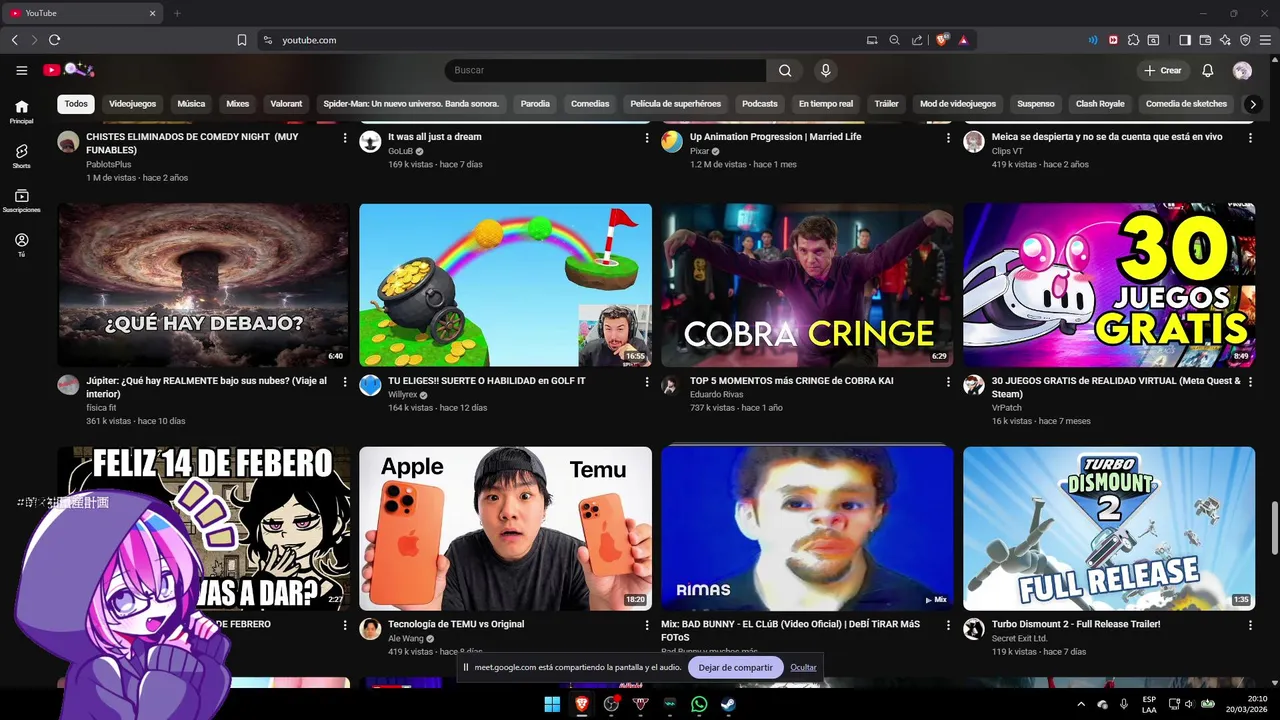Show hidden system tray icons
1280x720 pixels.
(x=1081, y=704)
